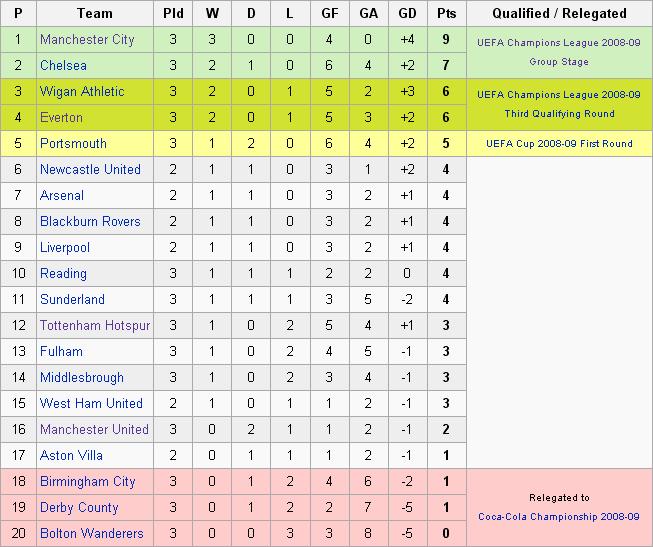
Task: Click the Pts column header
Action: [446, 13]
